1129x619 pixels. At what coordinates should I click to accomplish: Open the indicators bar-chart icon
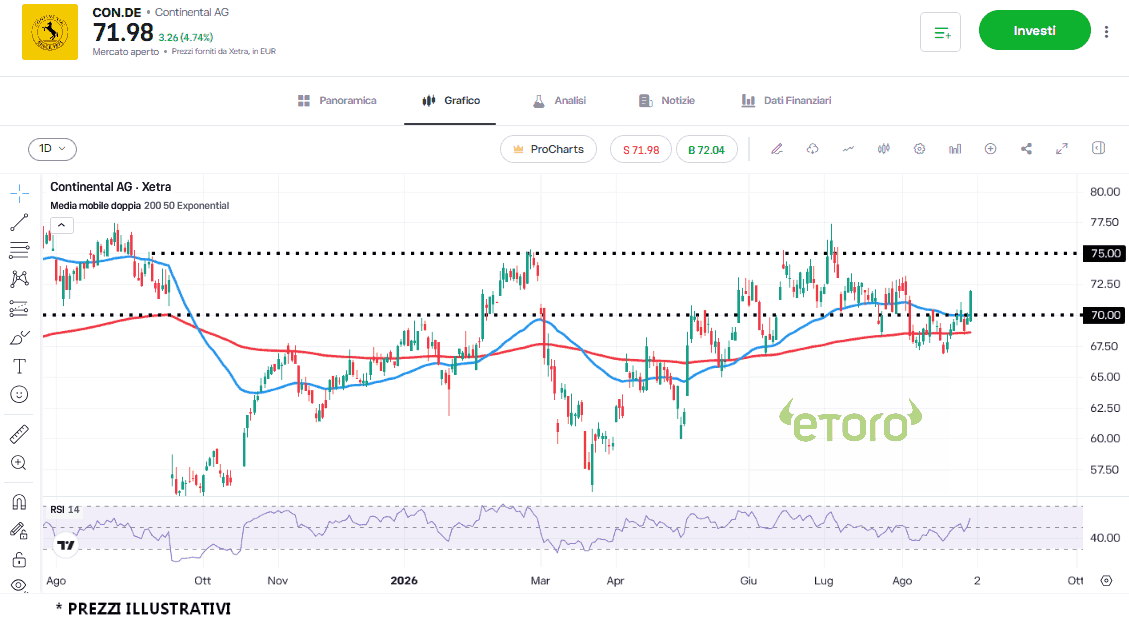pyautogui.click(x=955, y=149)
